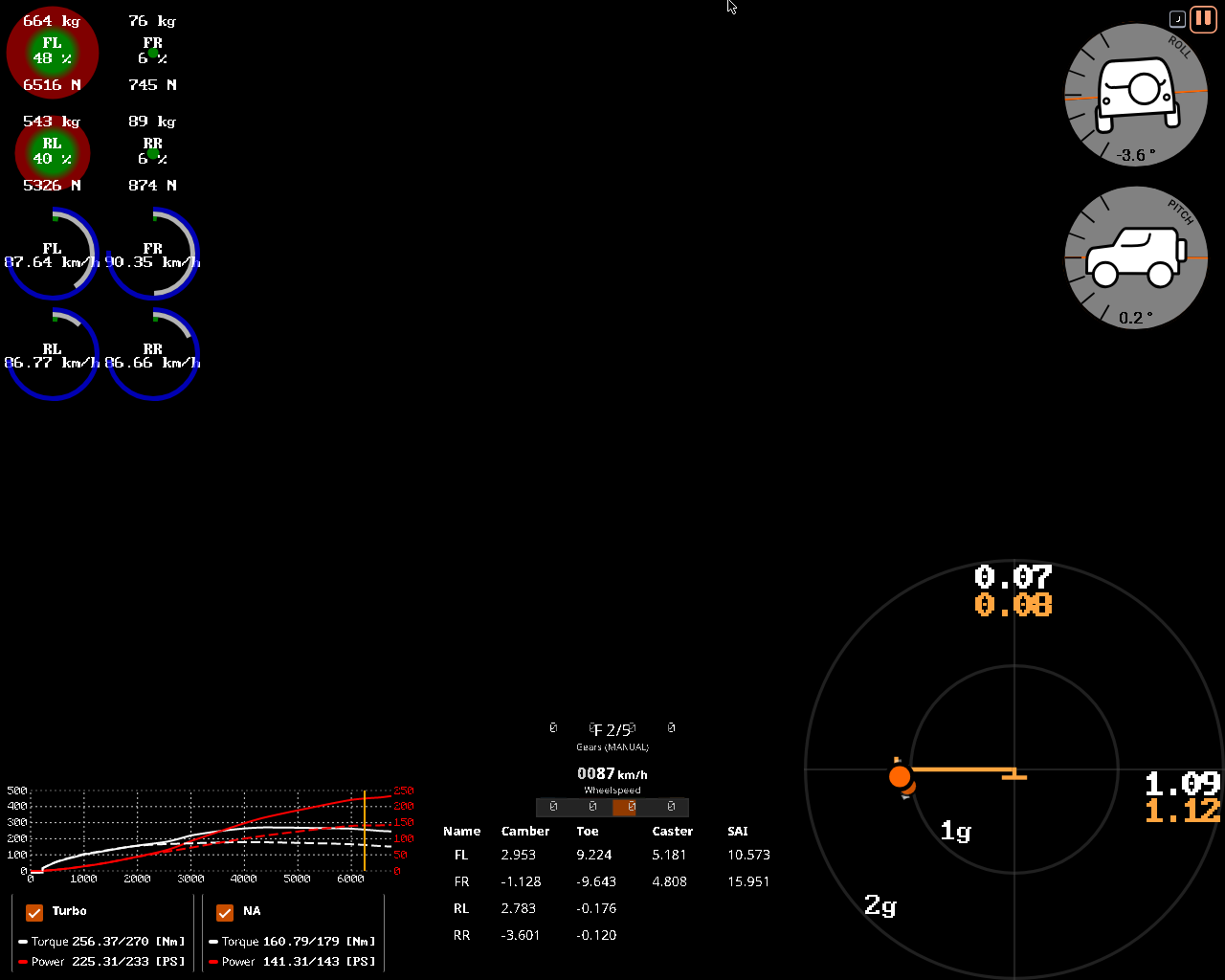The width and height of the screenshot is (1225, 980).
Task: Click the highlighted orange gear slot
Action: pyautogui.click(x=631, y=807)
